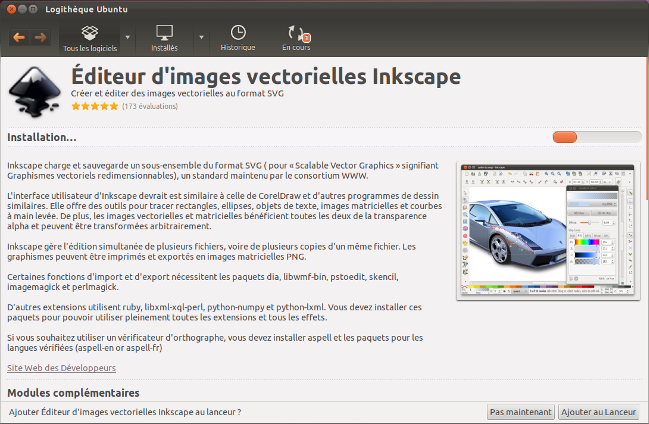Go forward with the right arrow
This screenshot has width=649, height=424.
(40, 38)
